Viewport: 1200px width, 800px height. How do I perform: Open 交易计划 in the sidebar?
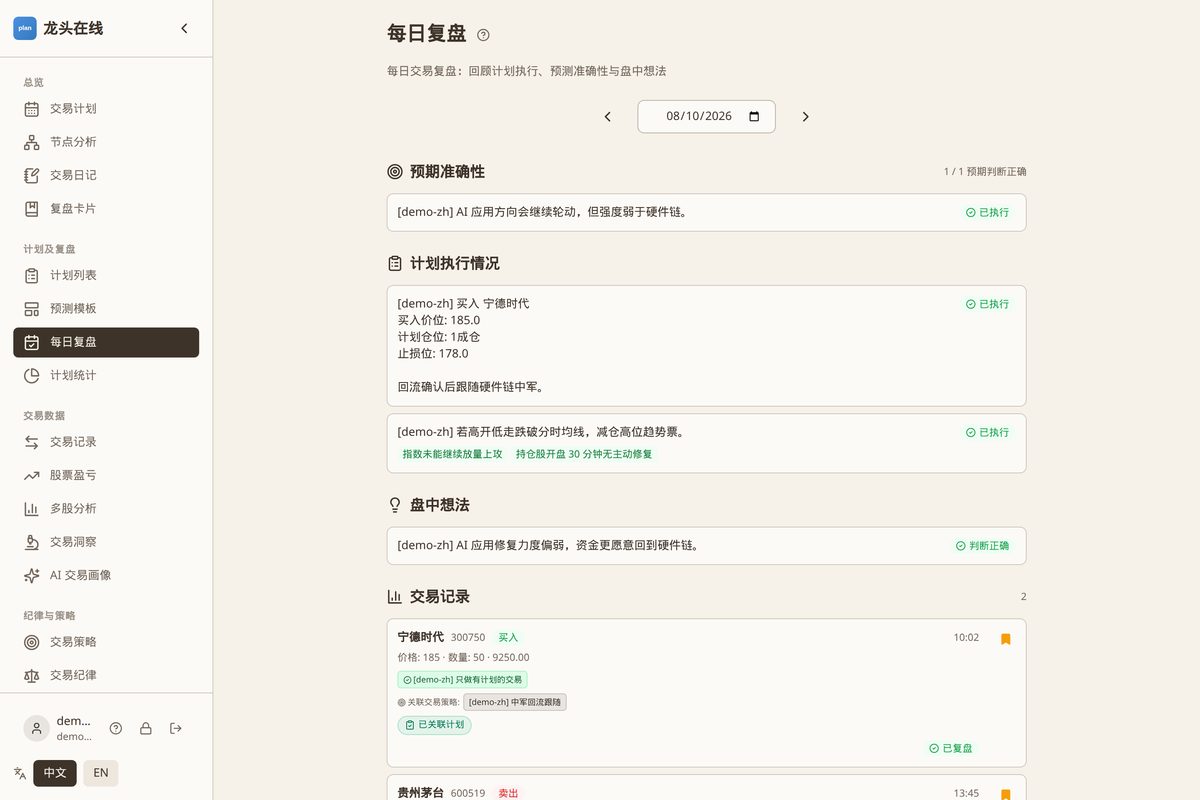[x=106, y=109]
